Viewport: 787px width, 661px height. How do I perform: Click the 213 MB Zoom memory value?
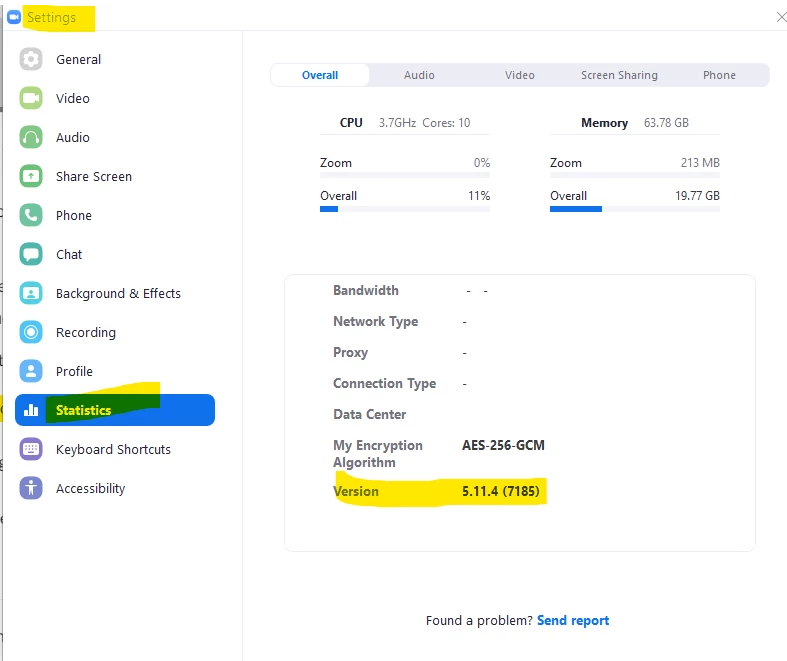point(700,163)
